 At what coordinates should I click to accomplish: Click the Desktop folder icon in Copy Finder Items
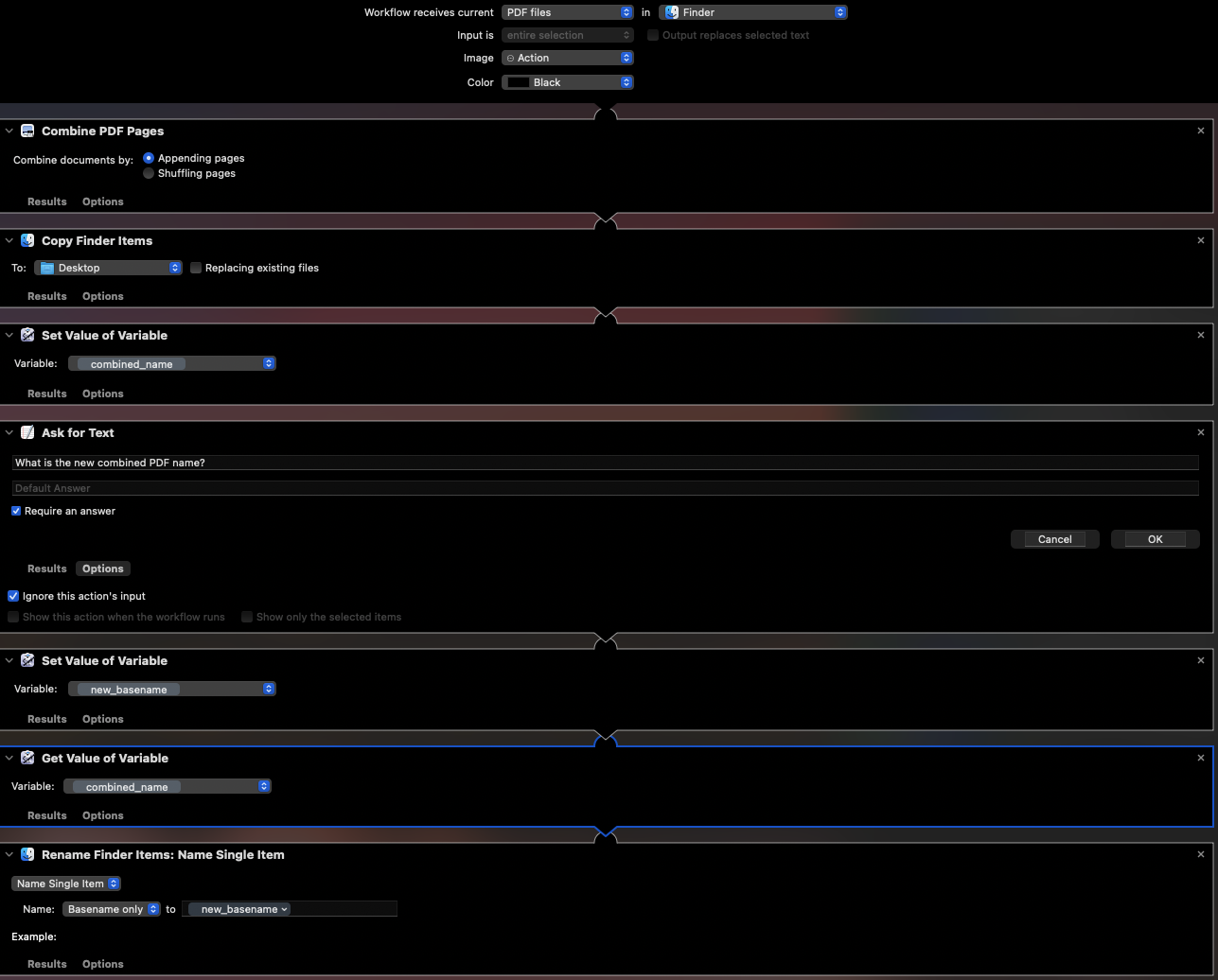tap(46, 268)
